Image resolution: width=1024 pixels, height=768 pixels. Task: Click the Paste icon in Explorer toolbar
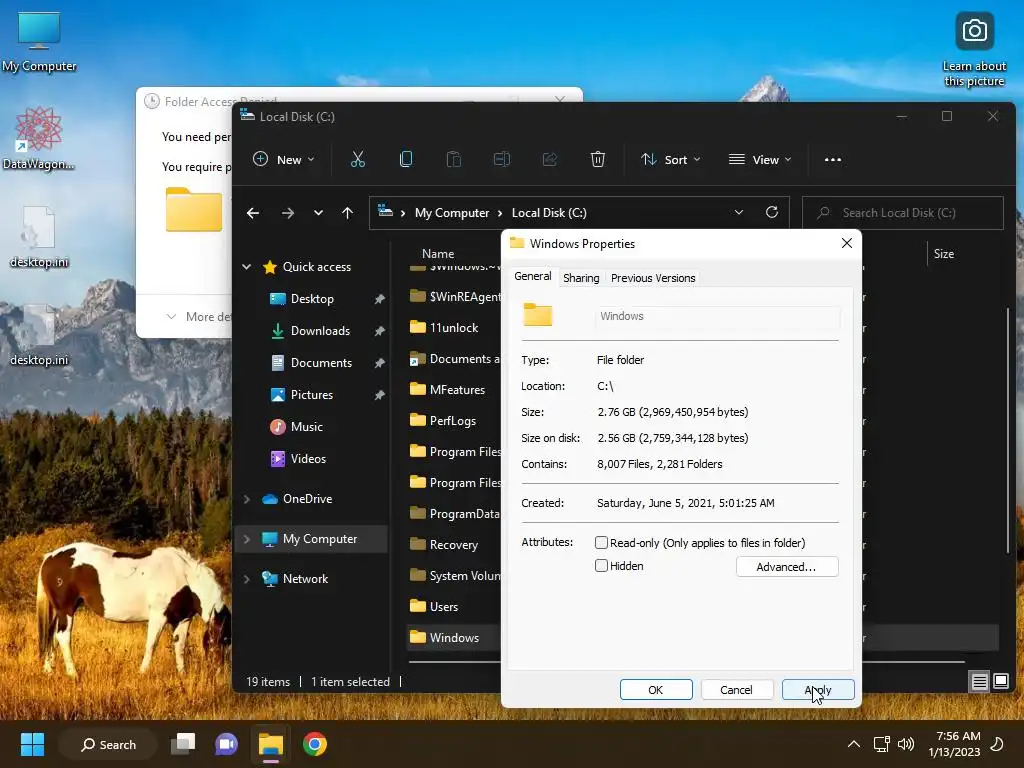tap(453, 159)
